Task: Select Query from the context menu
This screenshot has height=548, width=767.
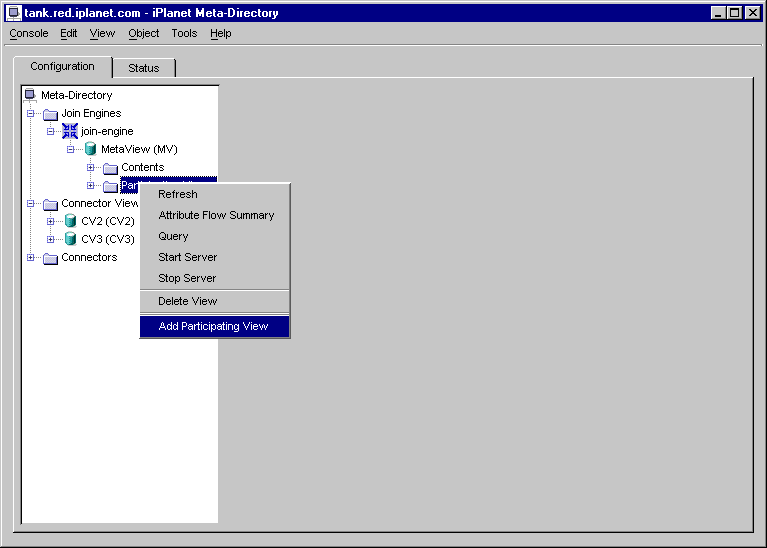Action: [215, 236]
